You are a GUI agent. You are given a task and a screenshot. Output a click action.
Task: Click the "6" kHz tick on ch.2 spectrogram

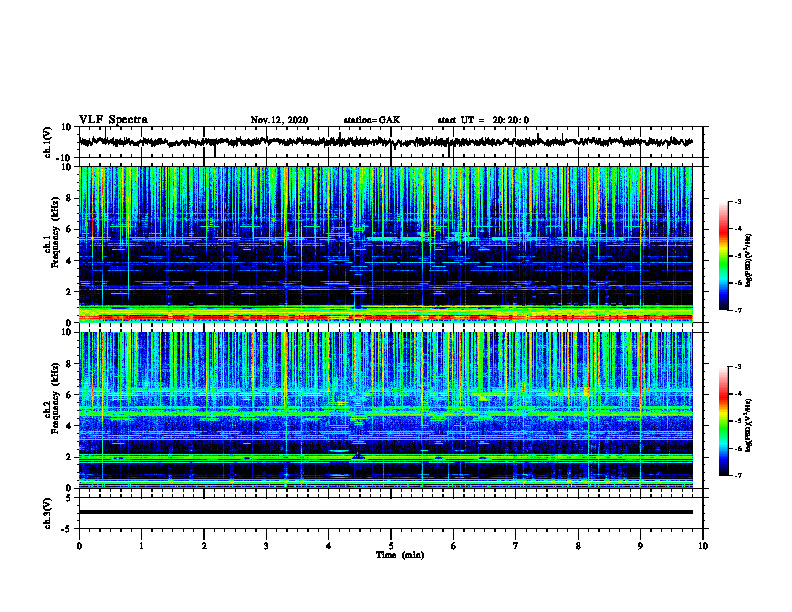pos(69,395)
